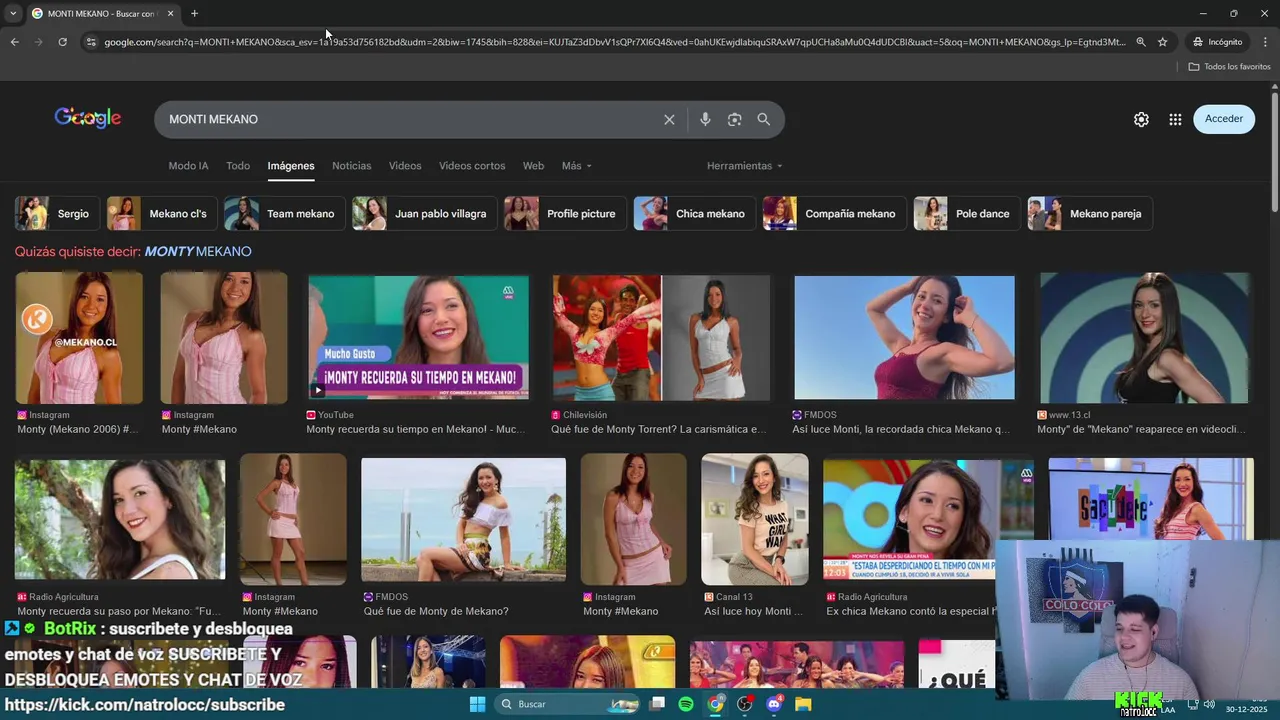
Task: Expand the Más dropdown
Action: [x=577, y=166]
